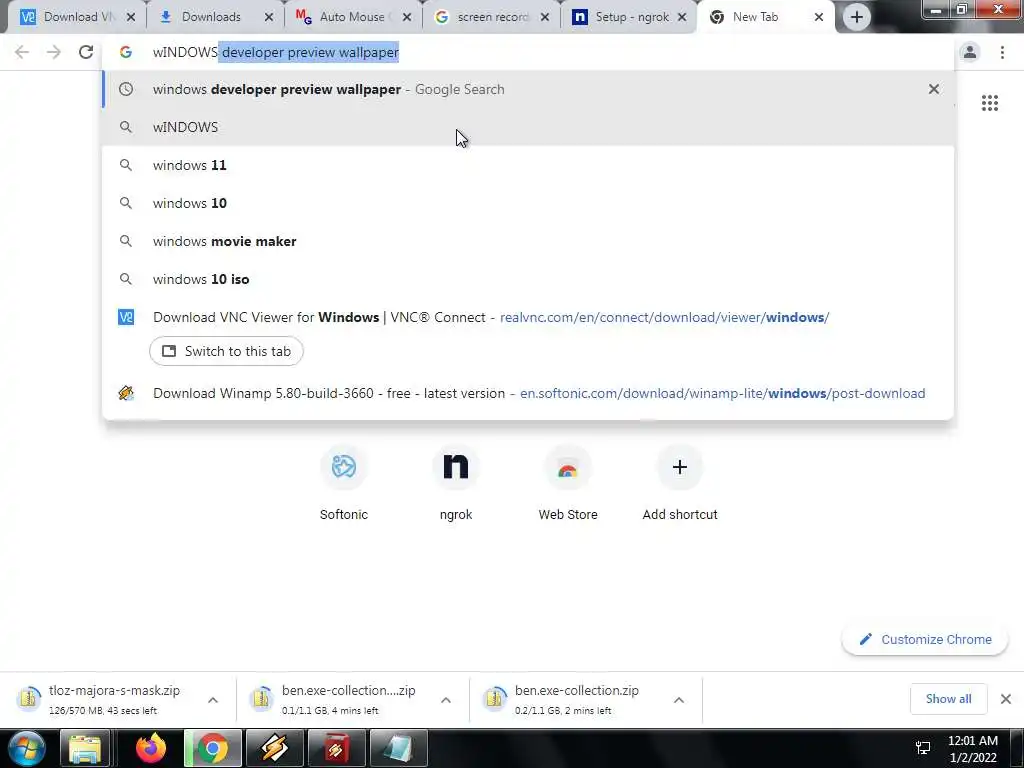Open a new tab with plus button
This screenshot has height=768, width=1024.
pyautogui.click(x=857, y=17)
